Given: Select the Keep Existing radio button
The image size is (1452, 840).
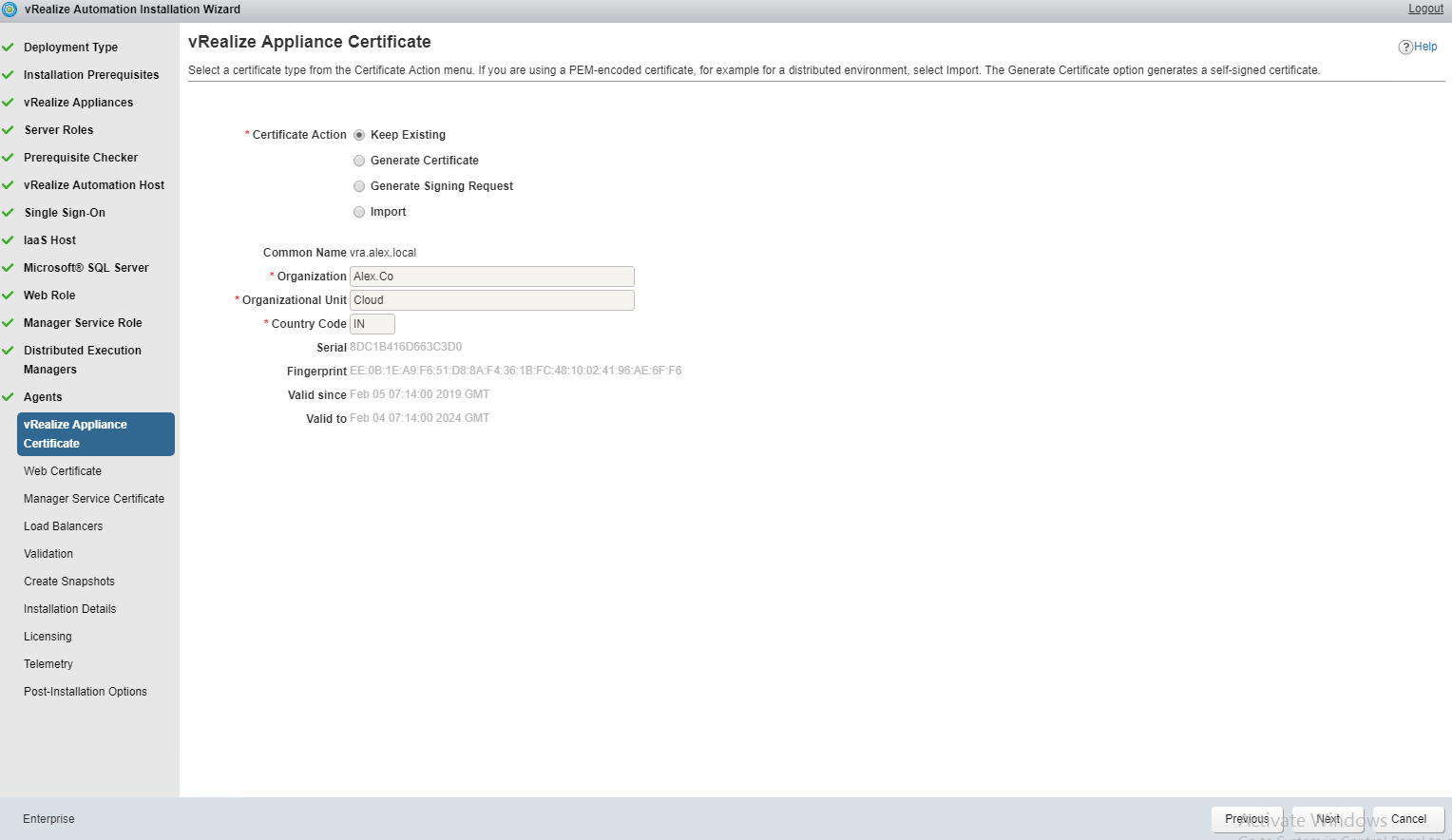Looking at the screenshot, I should 359,135.
